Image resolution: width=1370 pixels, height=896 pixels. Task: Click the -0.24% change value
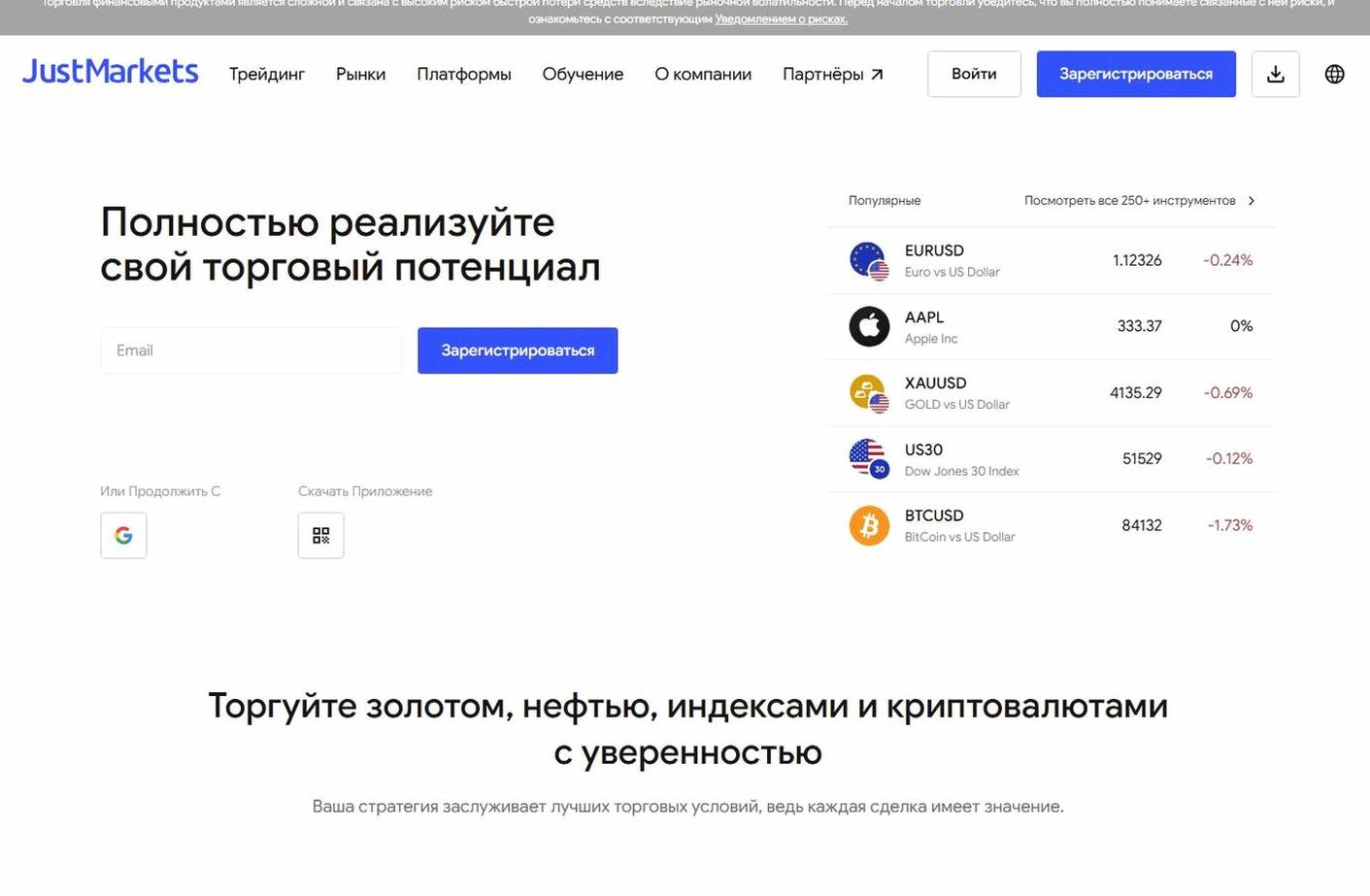pos(1228,260)
